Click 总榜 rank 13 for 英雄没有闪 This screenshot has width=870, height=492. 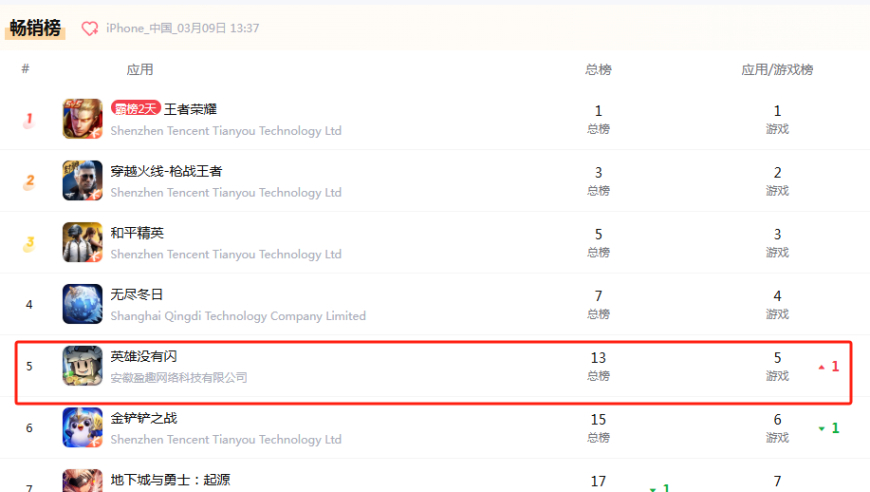(598, 358)
